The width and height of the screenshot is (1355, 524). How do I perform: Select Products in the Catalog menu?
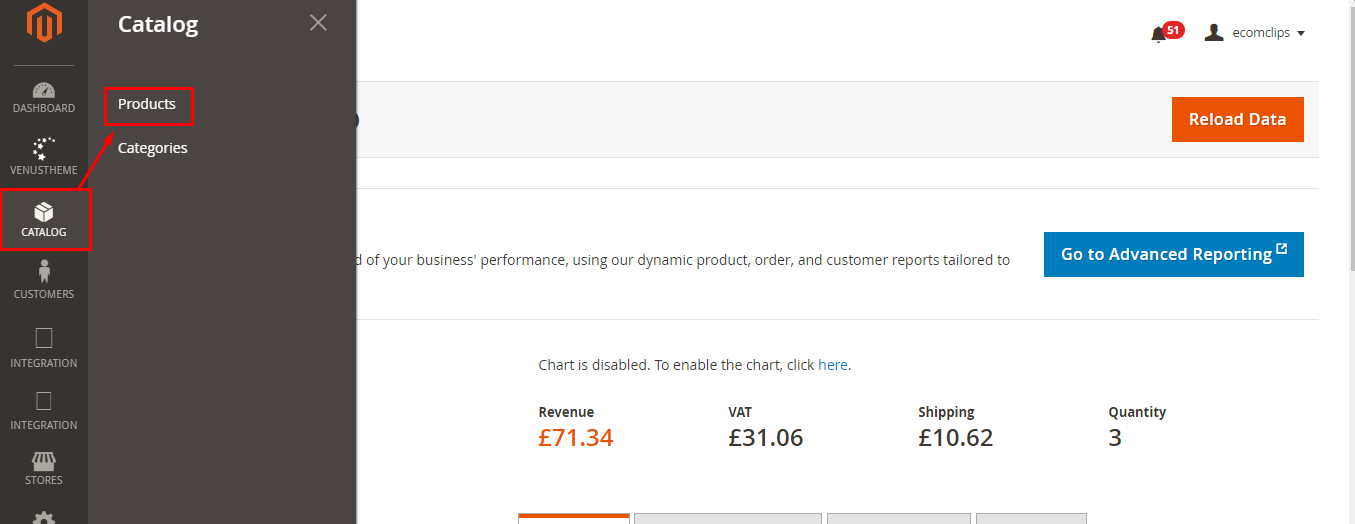click(x=147, y=104)
